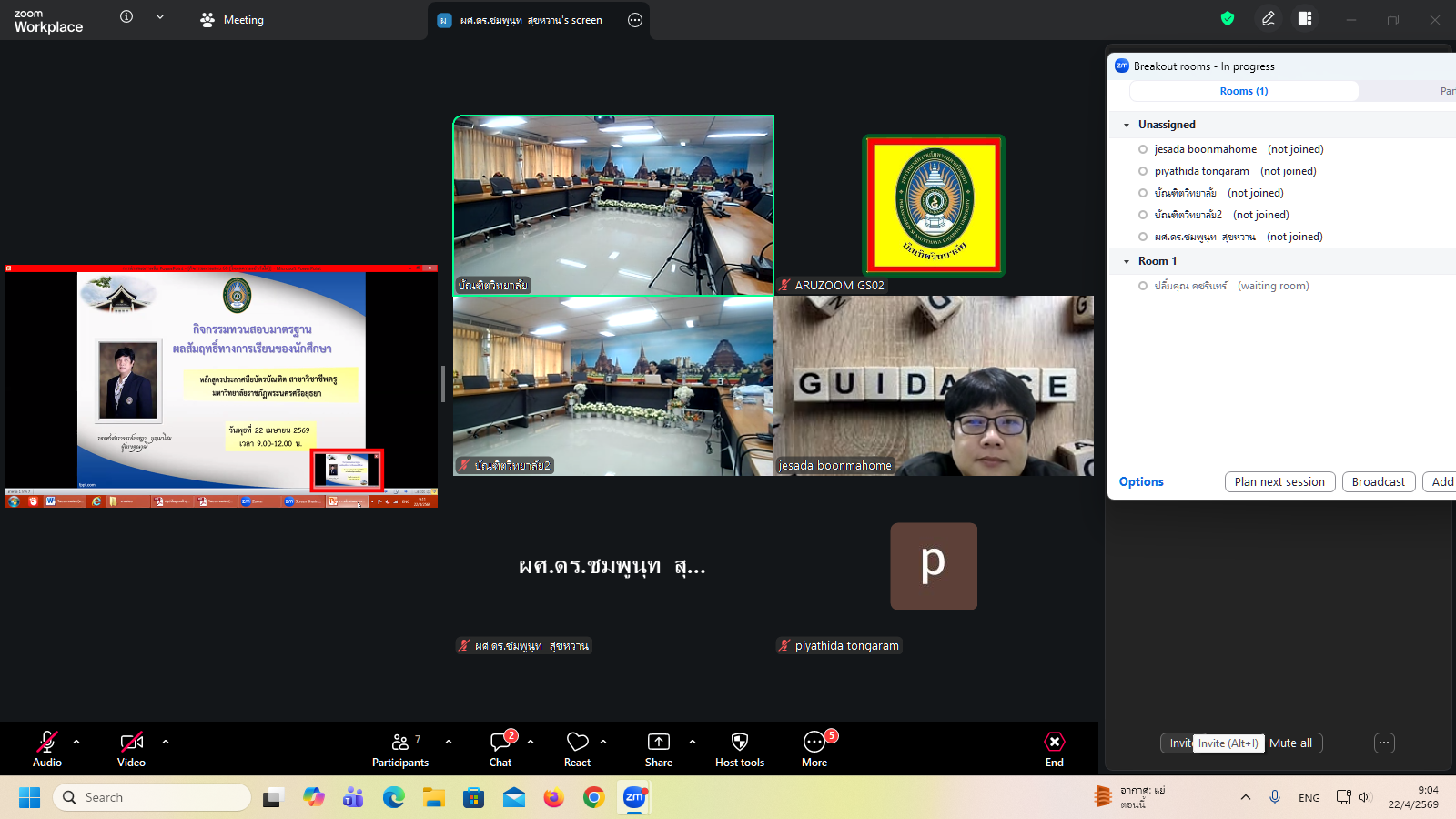Click the Share screen icon
The height and width of the screenshot is (819, 1456).
click(x=658, y=743)
